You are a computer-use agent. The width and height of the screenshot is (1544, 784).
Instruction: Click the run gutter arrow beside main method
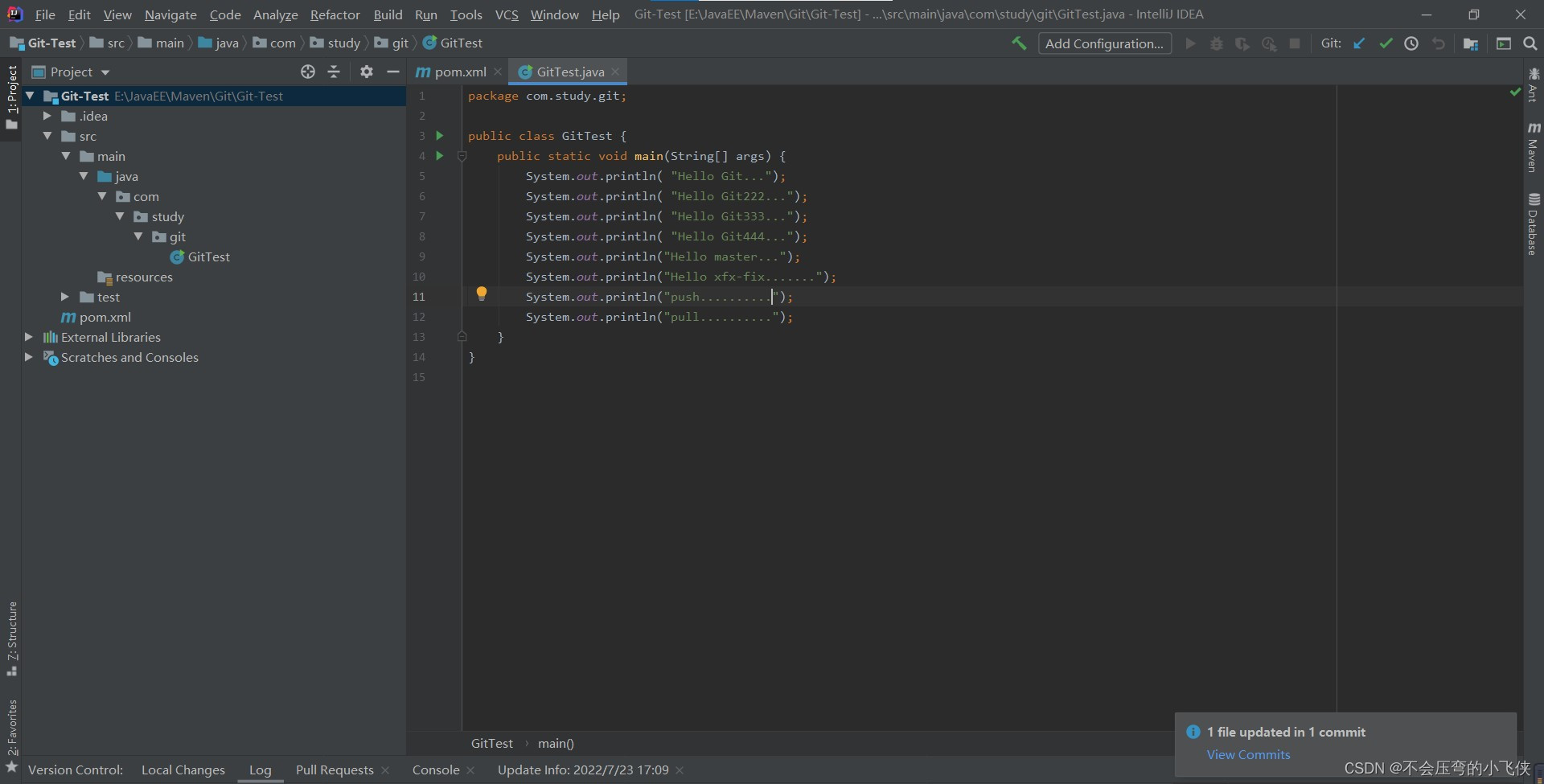click(440, 155)
